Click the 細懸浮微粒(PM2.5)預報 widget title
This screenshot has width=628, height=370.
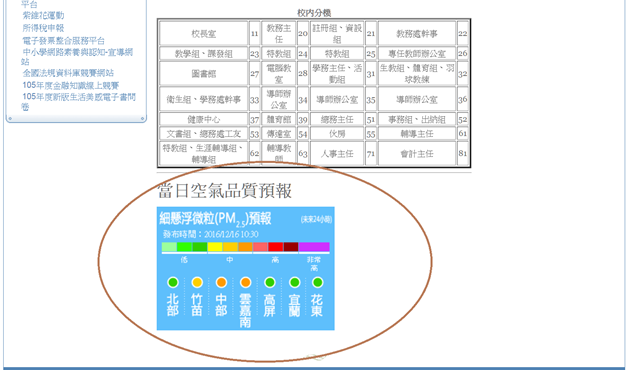[215, 219]
